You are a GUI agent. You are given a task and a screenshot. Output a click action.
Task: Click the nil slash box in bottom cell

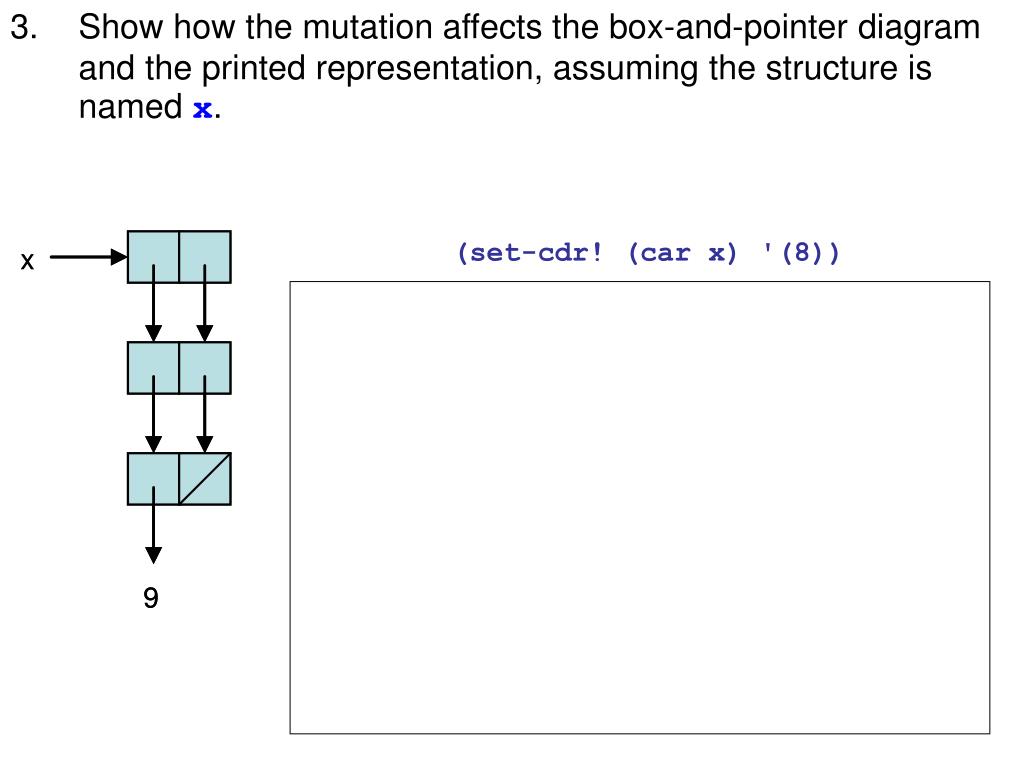point(205,479)
